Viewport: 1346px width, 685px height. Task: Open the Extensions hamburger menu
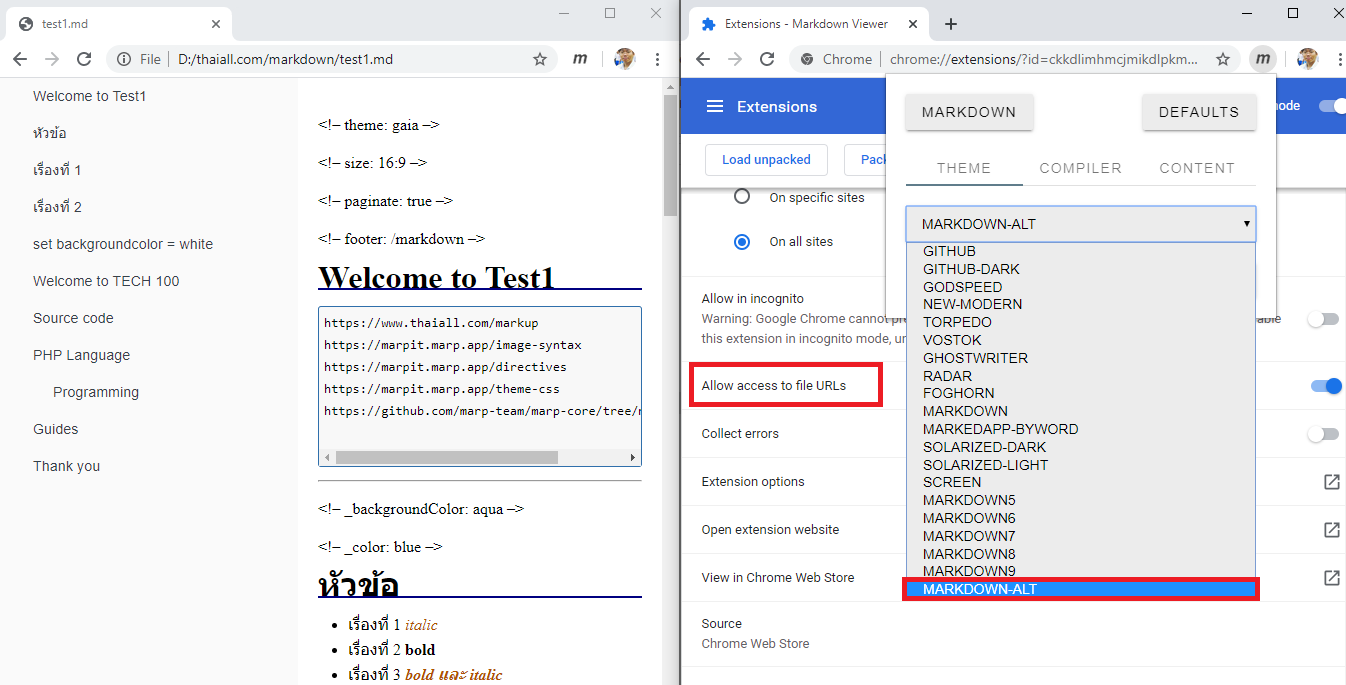click(714, 107)
